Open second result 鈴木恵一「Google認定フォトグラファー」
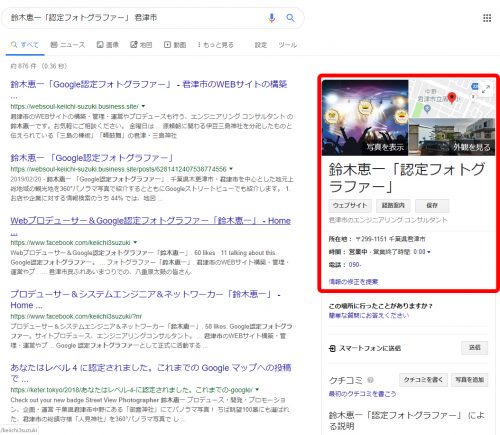The image size is (500, 435). point(92,158)
